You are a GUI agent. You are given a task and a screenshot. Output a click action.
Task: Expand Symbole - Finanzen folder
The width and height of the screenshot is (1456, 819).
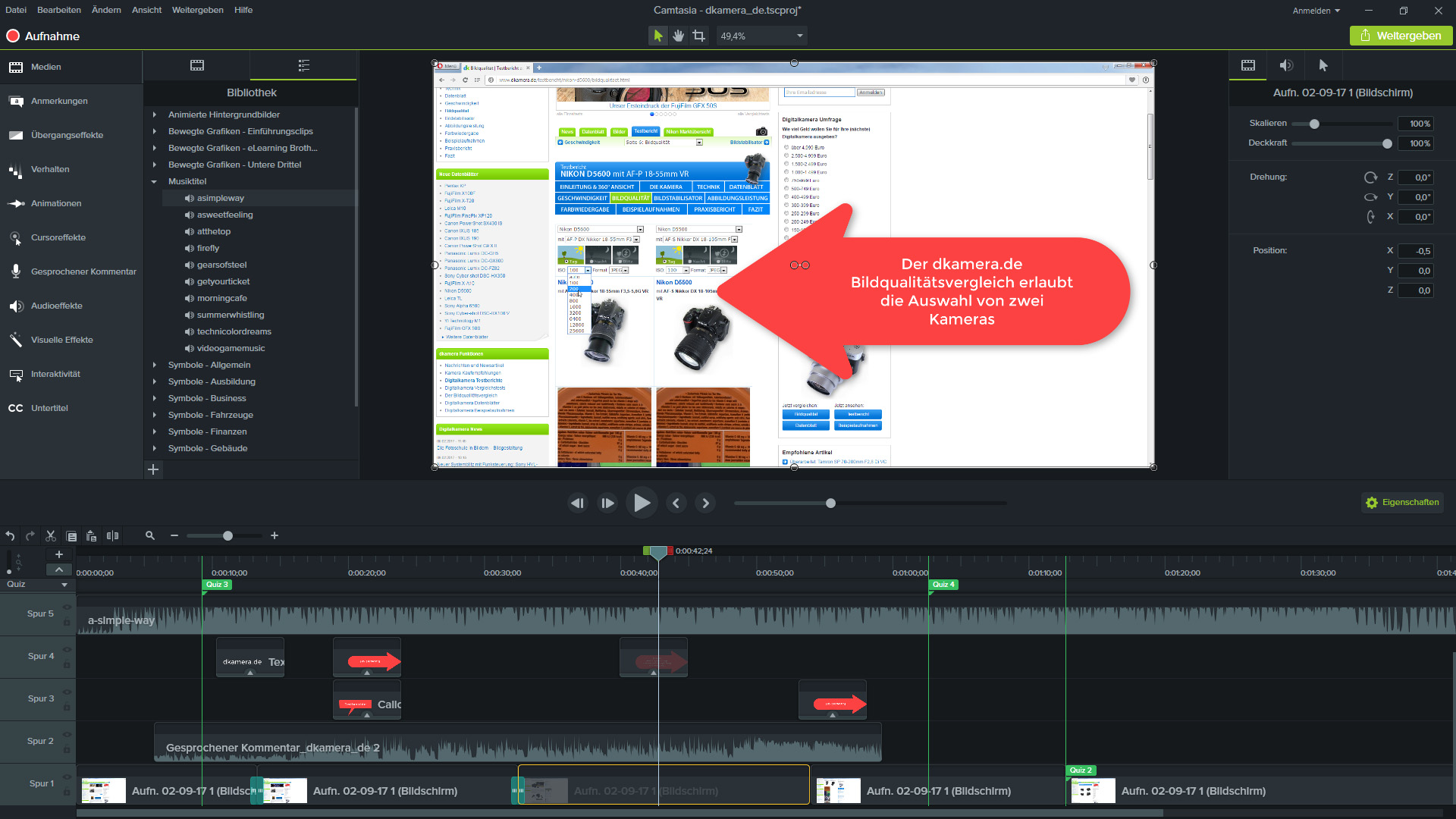[155, 432]
